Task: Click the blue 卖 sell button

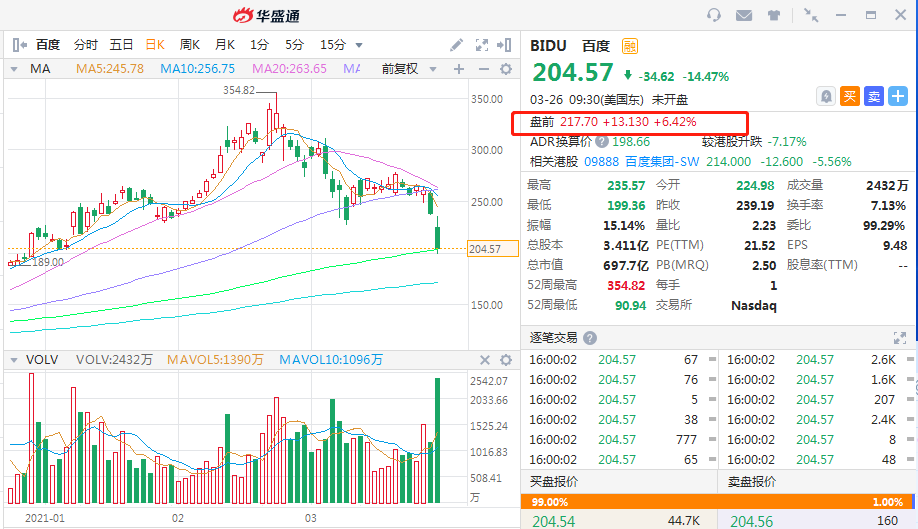Action: (x=874, y=97)
